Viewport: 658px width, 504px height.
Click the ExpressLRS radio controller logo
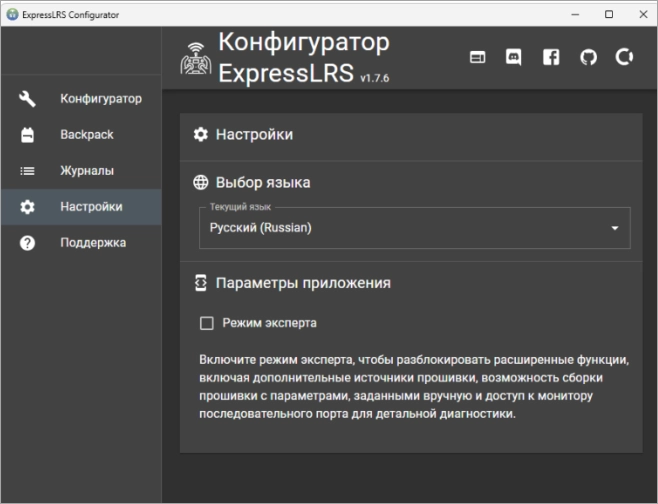(x=196, y=59)
